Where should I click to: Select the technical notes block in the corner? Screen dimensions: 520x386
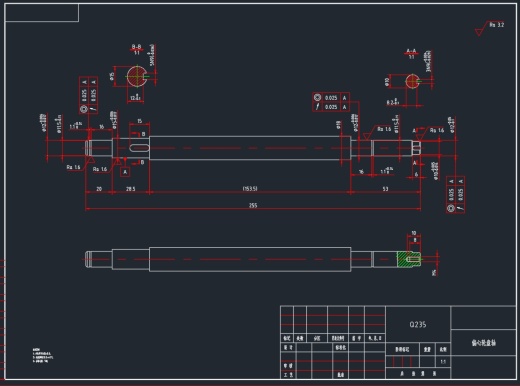(43, 355)
